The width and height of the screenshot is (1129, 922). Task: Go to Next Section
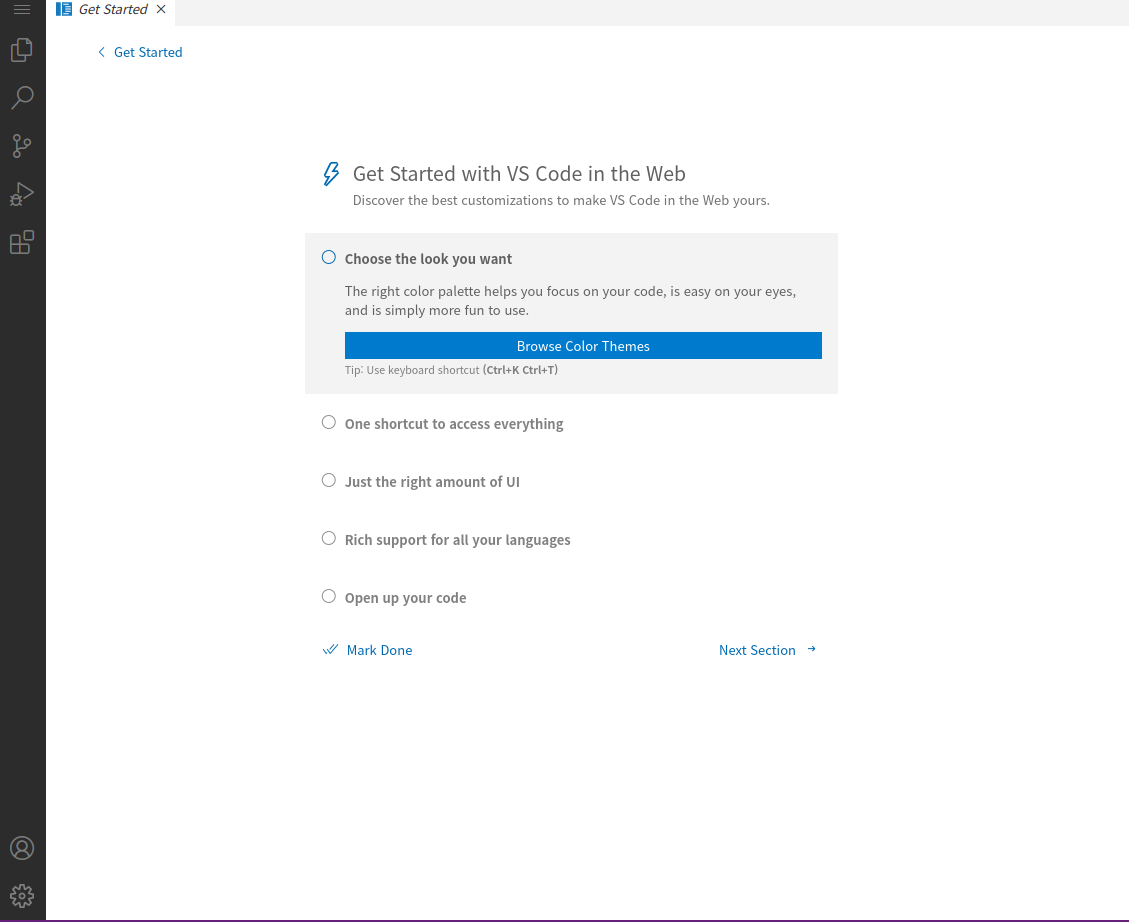(757, 650)
